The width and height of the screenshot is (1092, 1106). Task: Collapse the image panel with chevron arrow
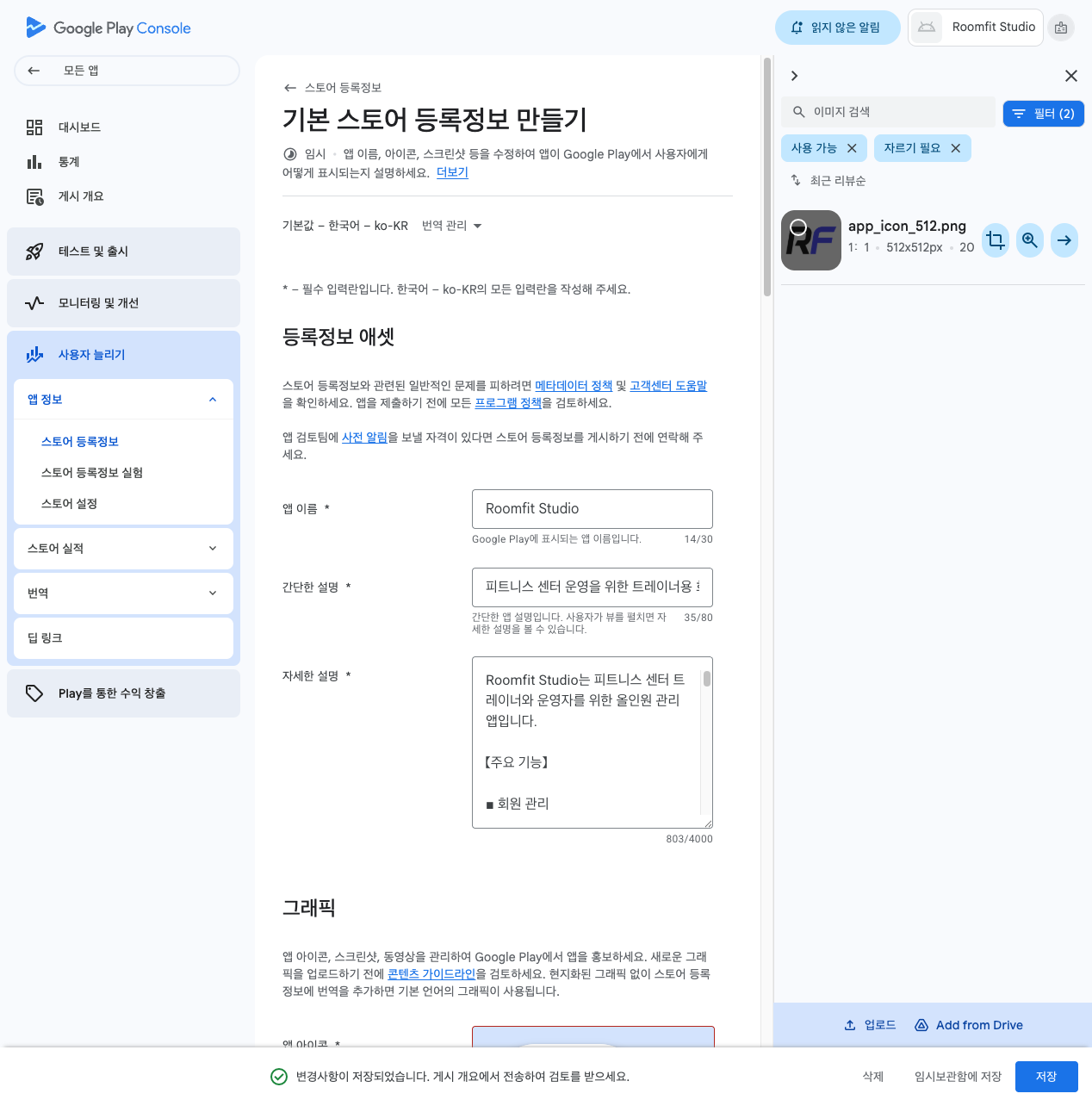tap(794, 76)
